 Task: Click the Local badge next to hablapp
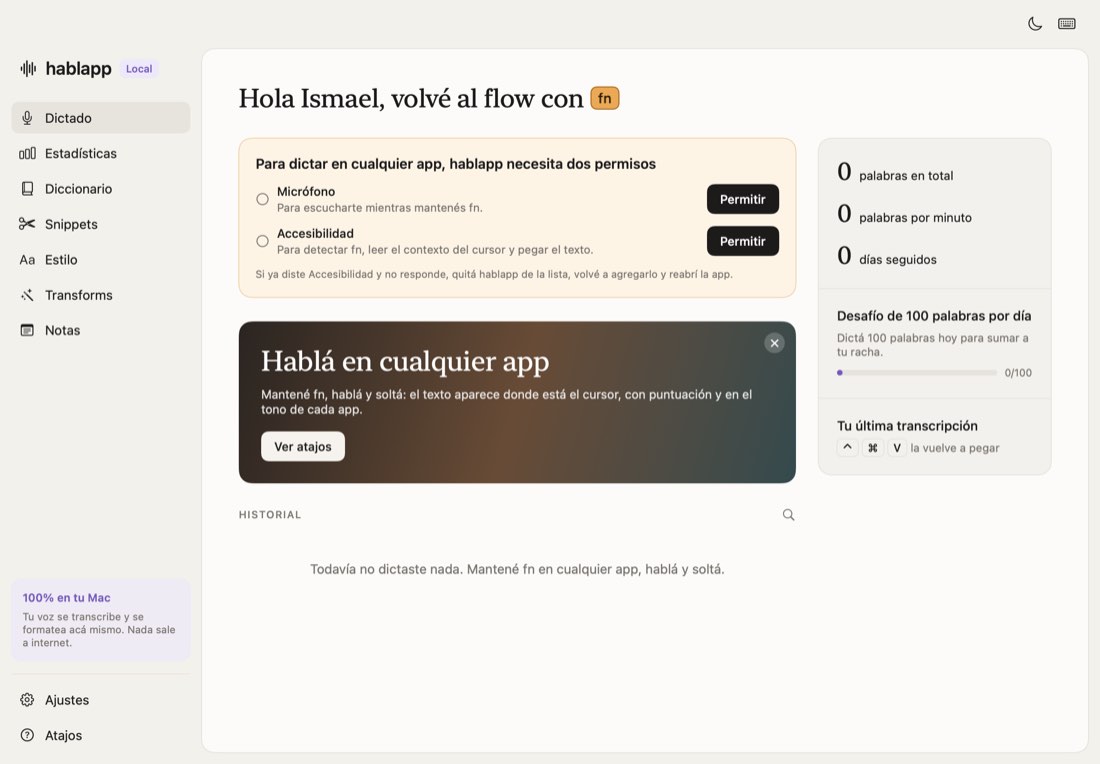(139, 69)
